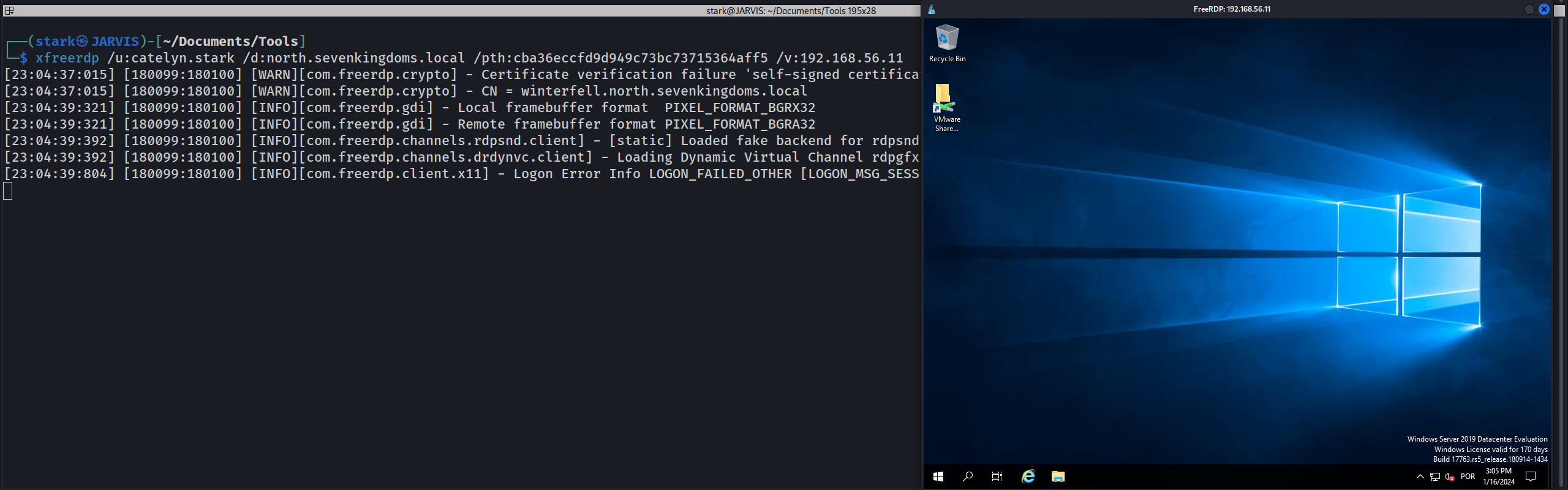
Task: Click the FreeRDP window menu icon
Action: [x=932, y=9]
